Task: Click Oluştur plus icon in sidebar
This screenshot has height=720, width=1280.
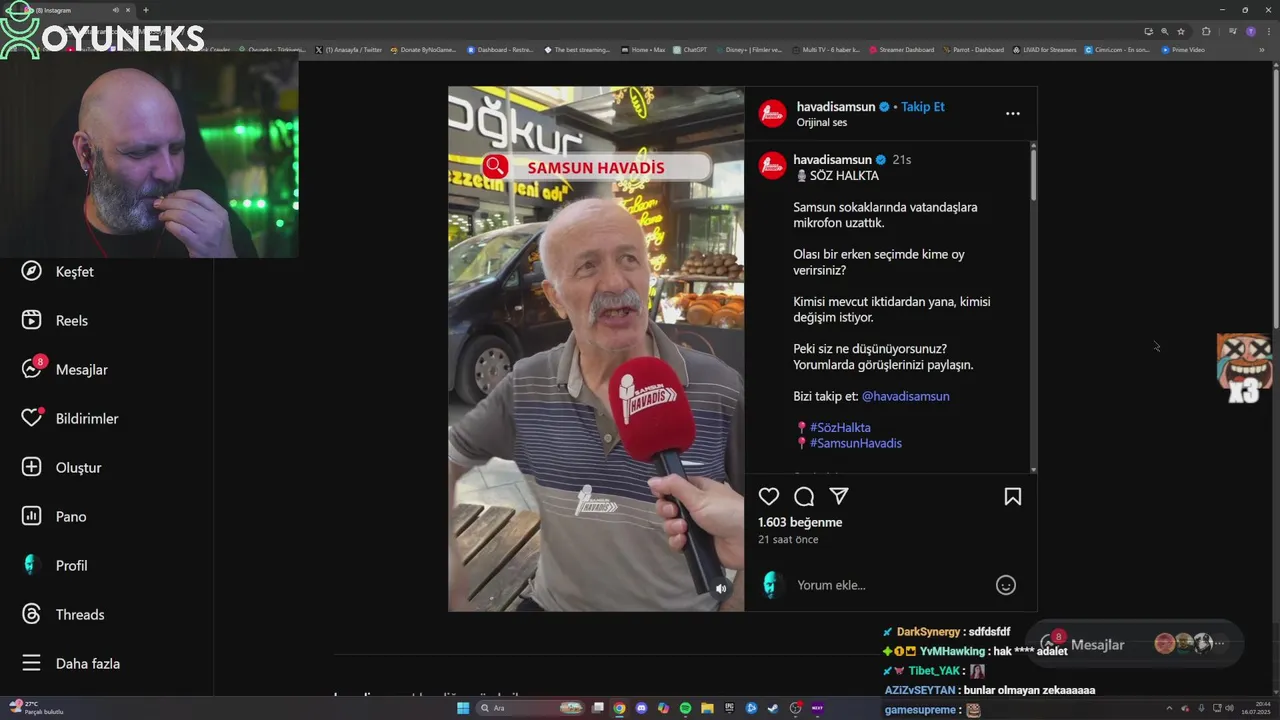Action: 32,467
